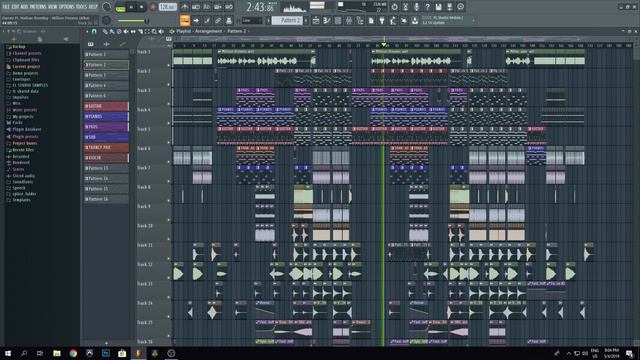Mute Track 2 with its green dot
Viewport: 640px width, 360px height.
169,84
